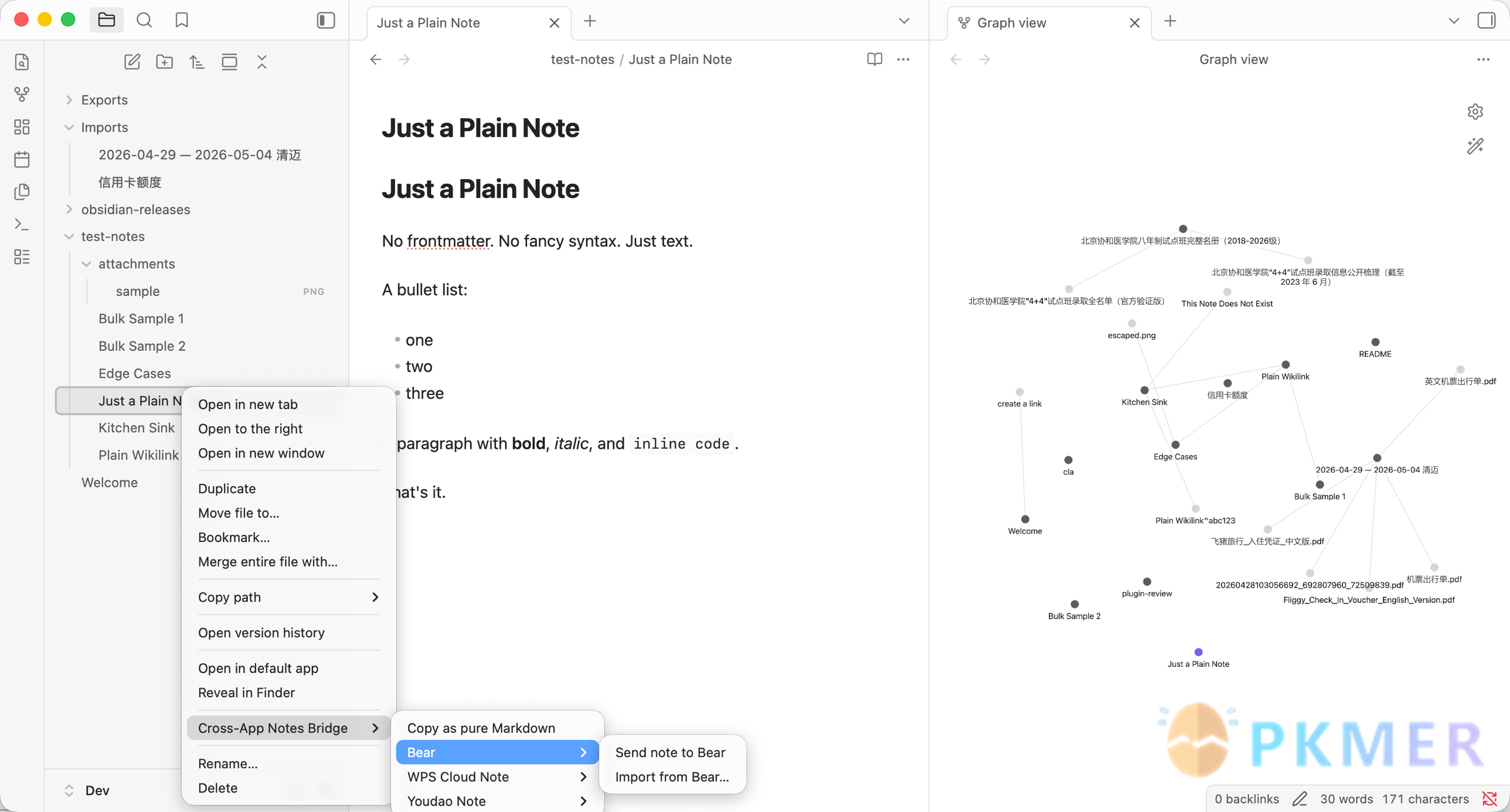
Task: Choose Delete in context menu
Action: tap(288, 788)
